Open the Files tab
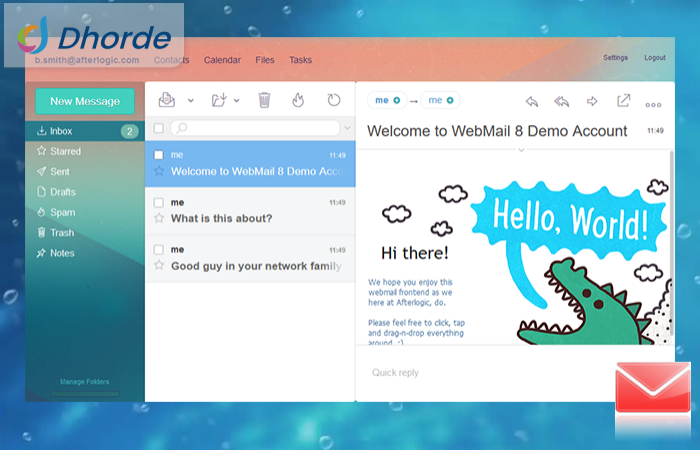This screenshot has width=700, height=450. tap(265, 60)
